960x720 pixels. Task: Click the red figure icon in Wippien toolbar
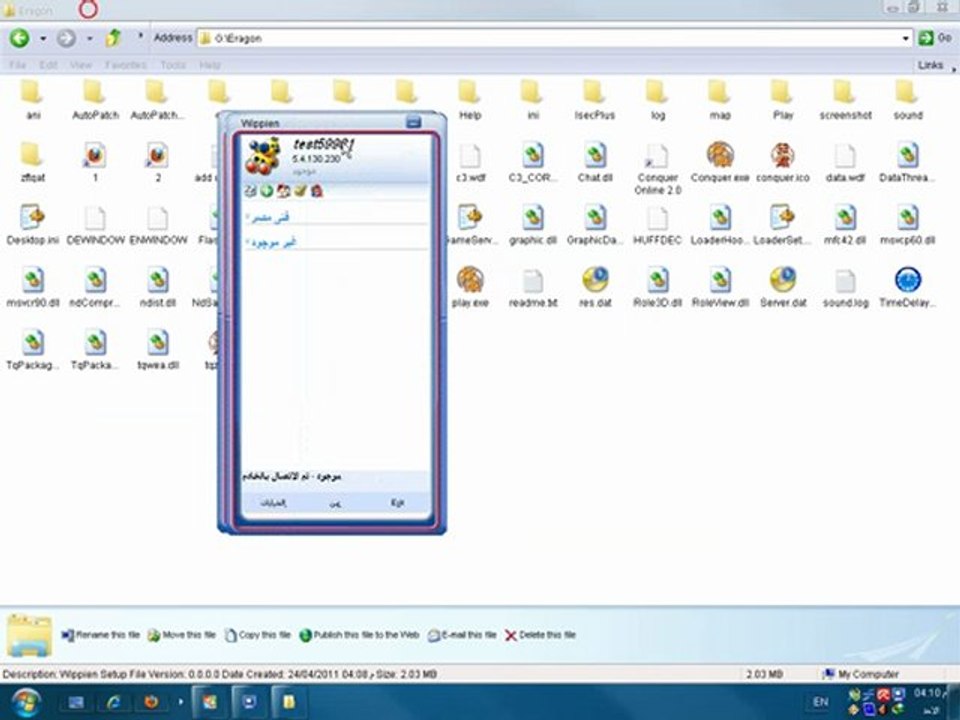click(317, 191)
